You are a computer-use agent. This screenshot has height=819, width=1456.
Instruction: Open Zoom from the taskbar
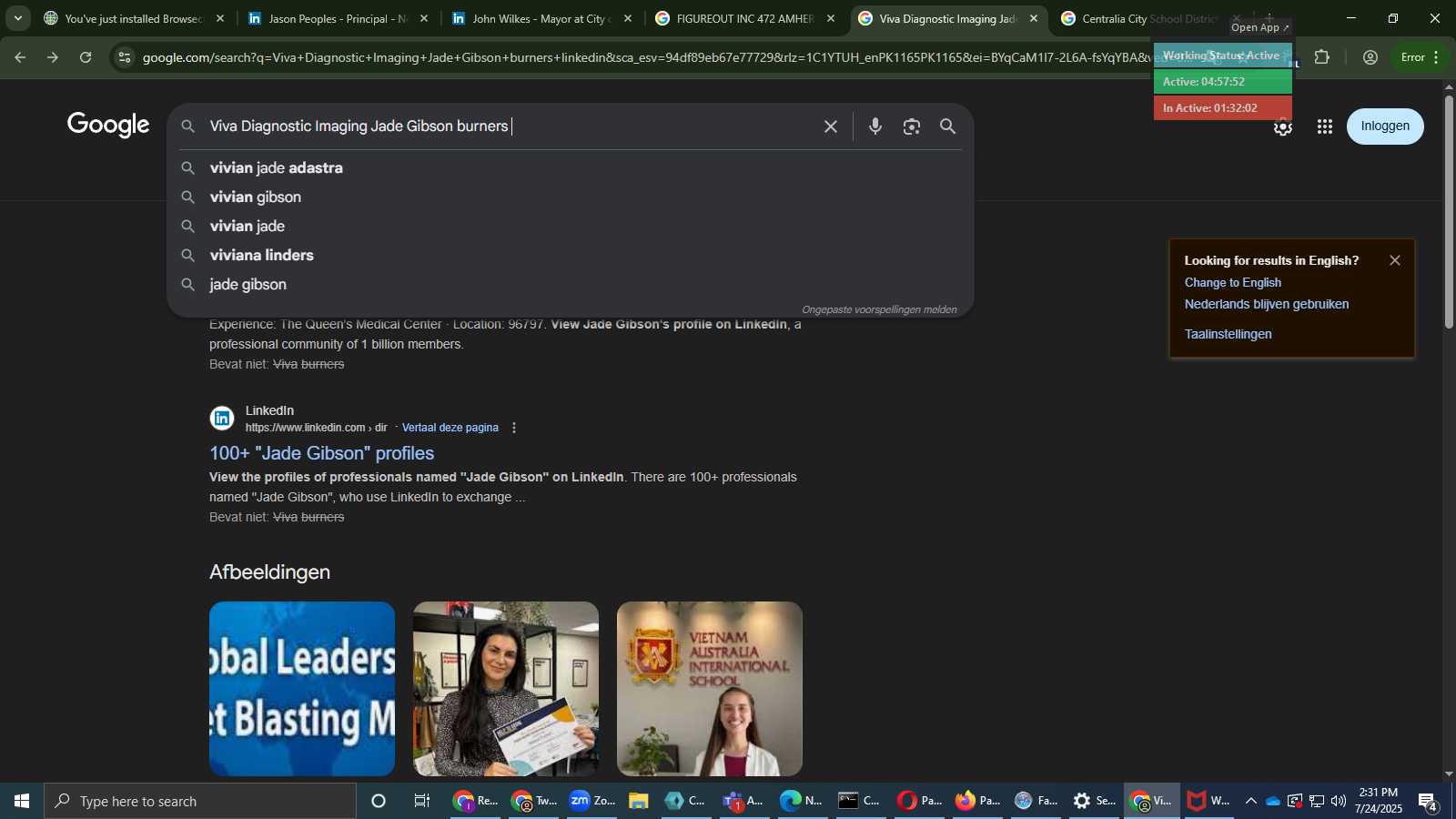click(591, 801)
